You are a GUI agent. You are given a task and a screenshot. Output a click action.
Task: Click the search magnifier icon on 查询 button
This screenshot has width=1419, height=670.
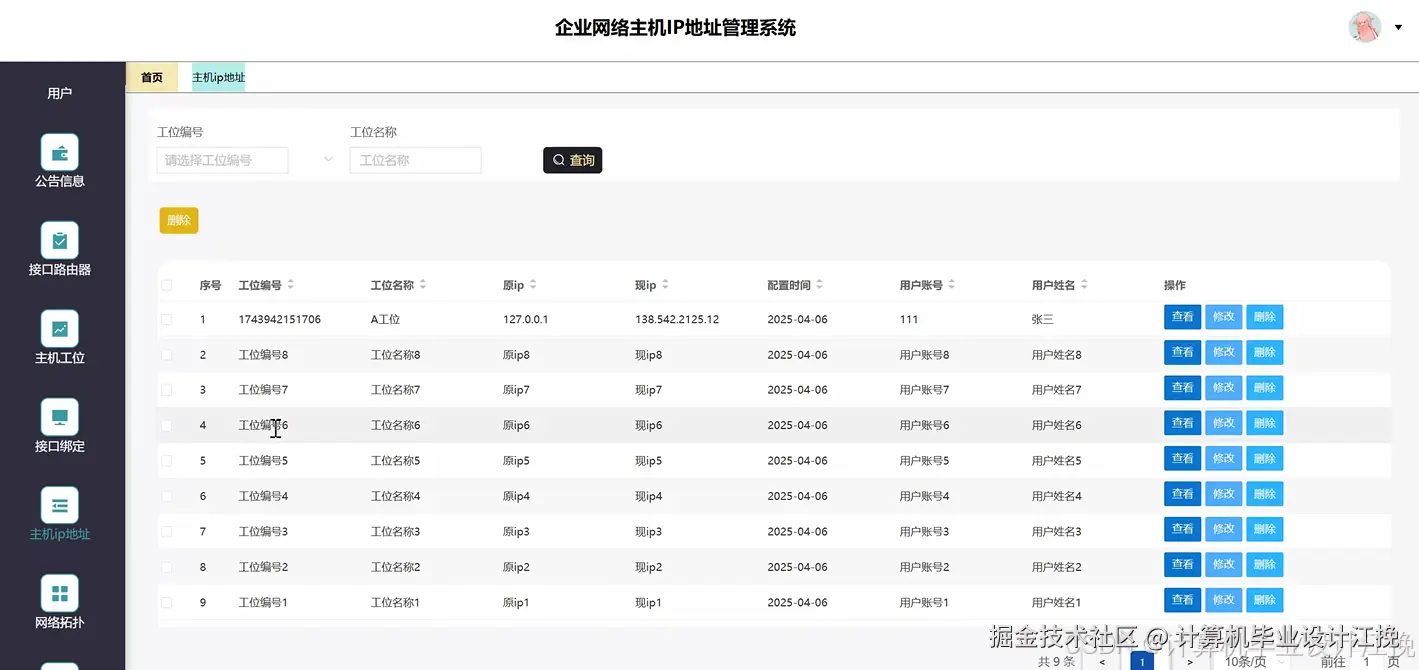click(559, 159)
